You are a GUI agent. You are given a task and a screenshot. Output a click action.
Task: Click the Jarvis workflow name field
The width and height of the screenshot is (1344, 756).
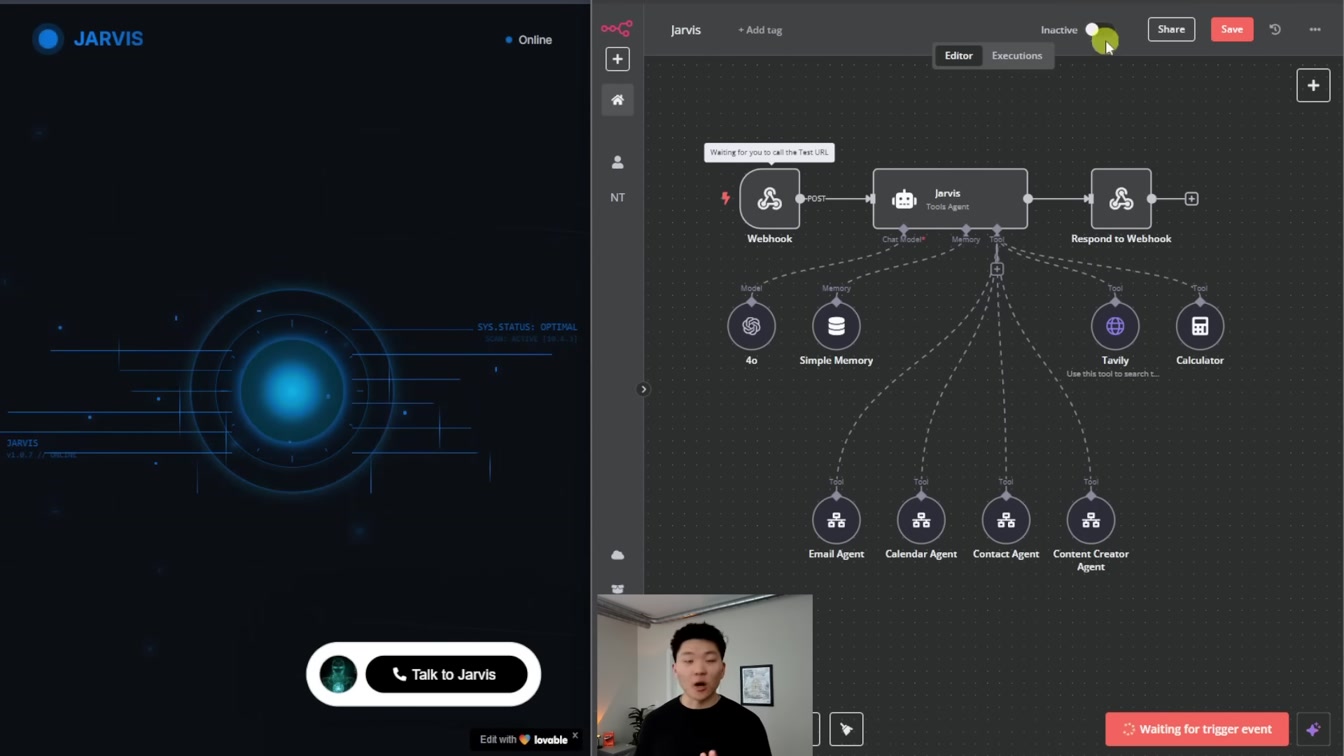[x=686, y=30]
